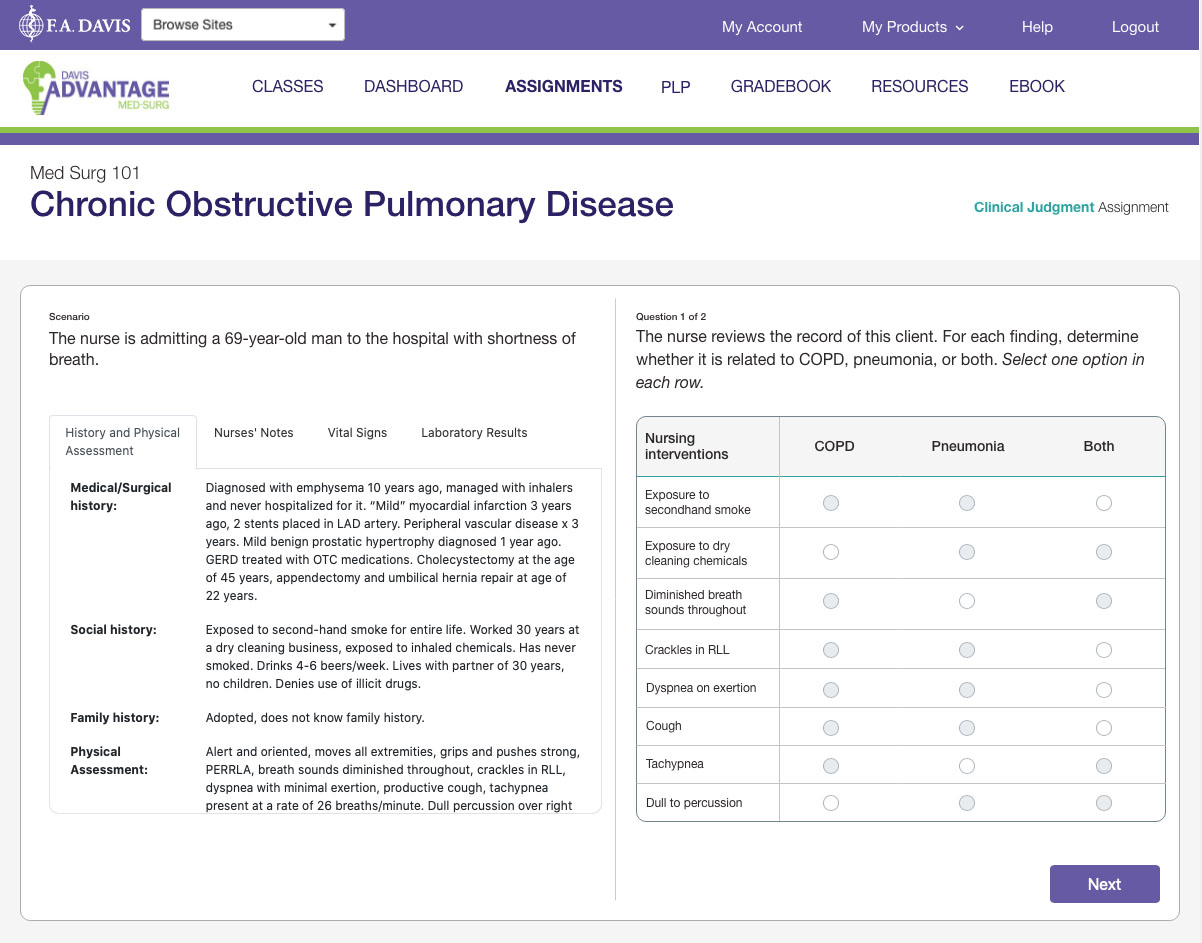Choose COPD for dry cleaning chemicals exposure

pos(831,552)
